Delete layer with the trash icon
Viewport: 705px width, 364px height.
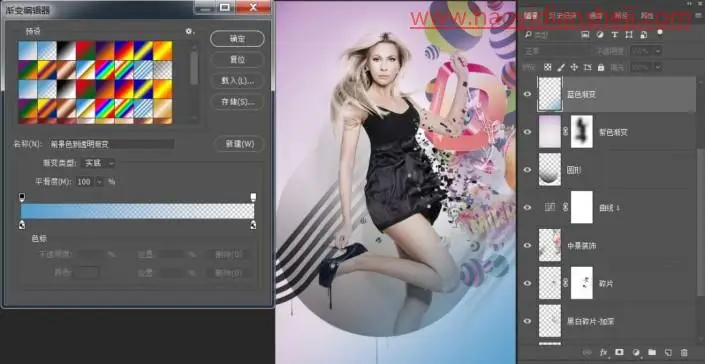(684, 352)
